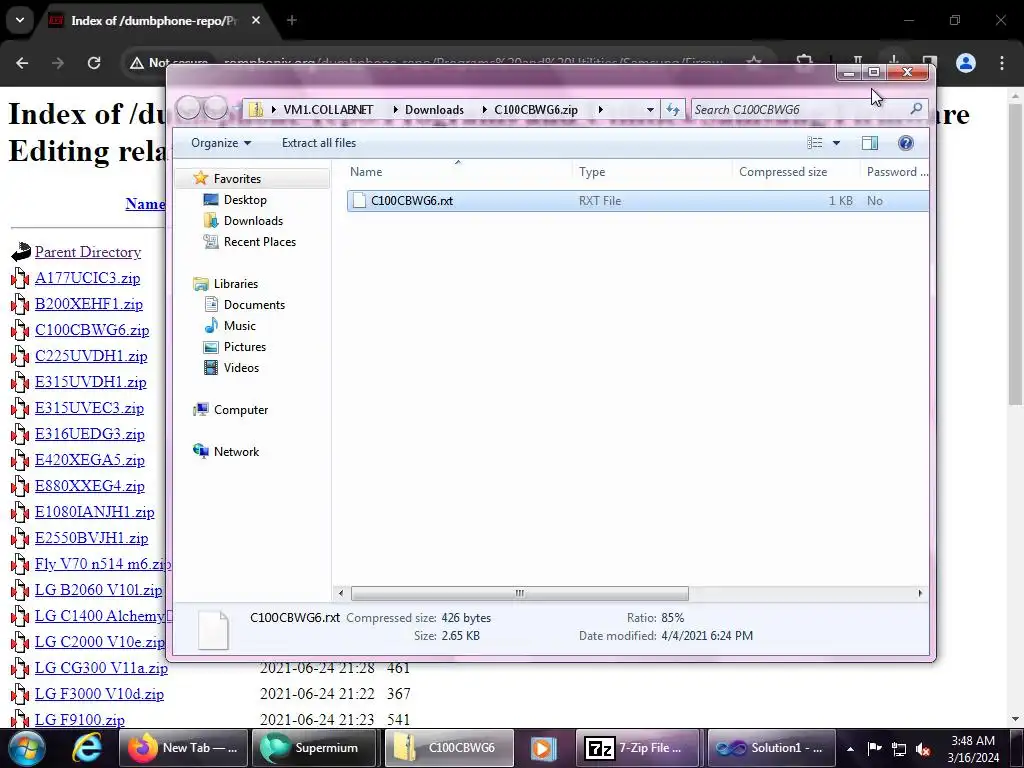Open the C100CBWG6.rxt file in the list
This screenshot has width=1024, height=768.
637,200
